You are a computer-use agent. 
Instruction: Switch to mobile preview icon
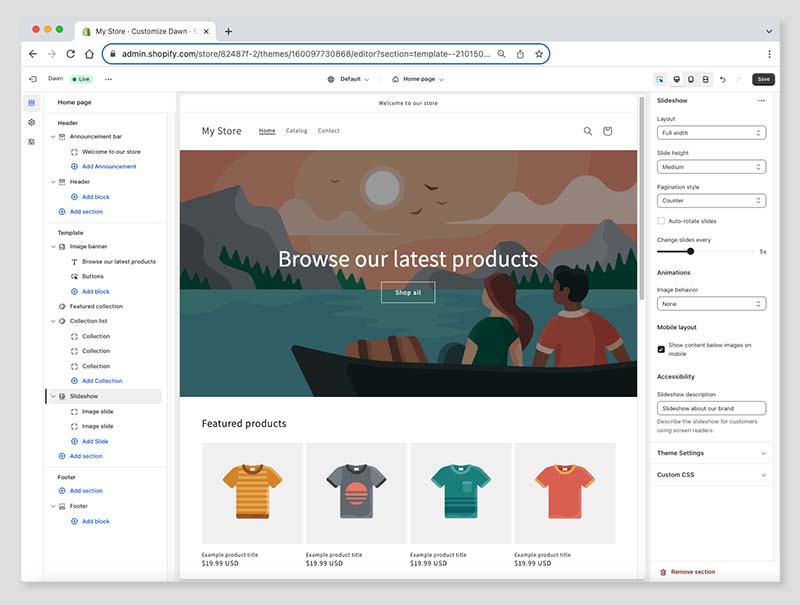(691, 79)
